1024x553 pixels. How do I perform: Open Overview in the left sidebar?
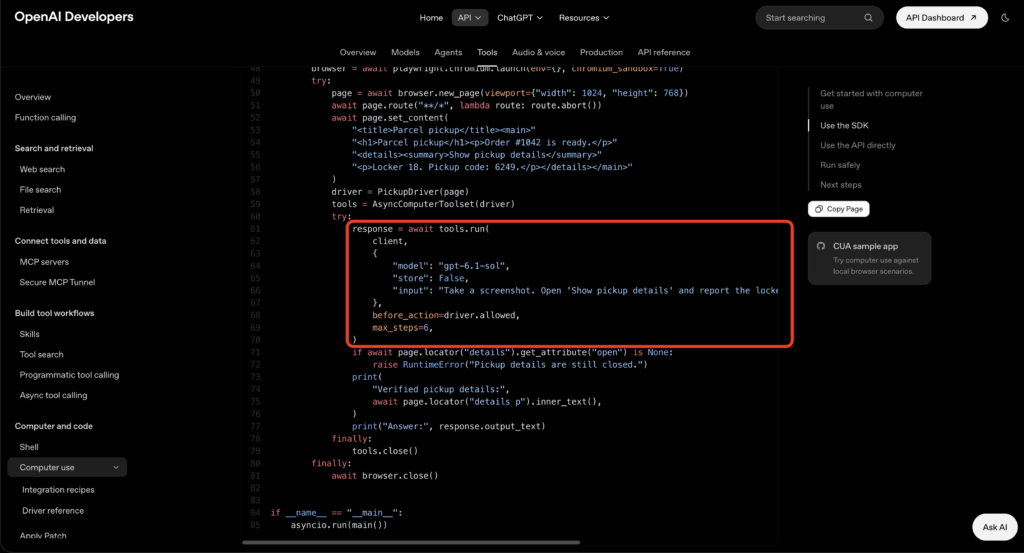[x=33, y=97]
